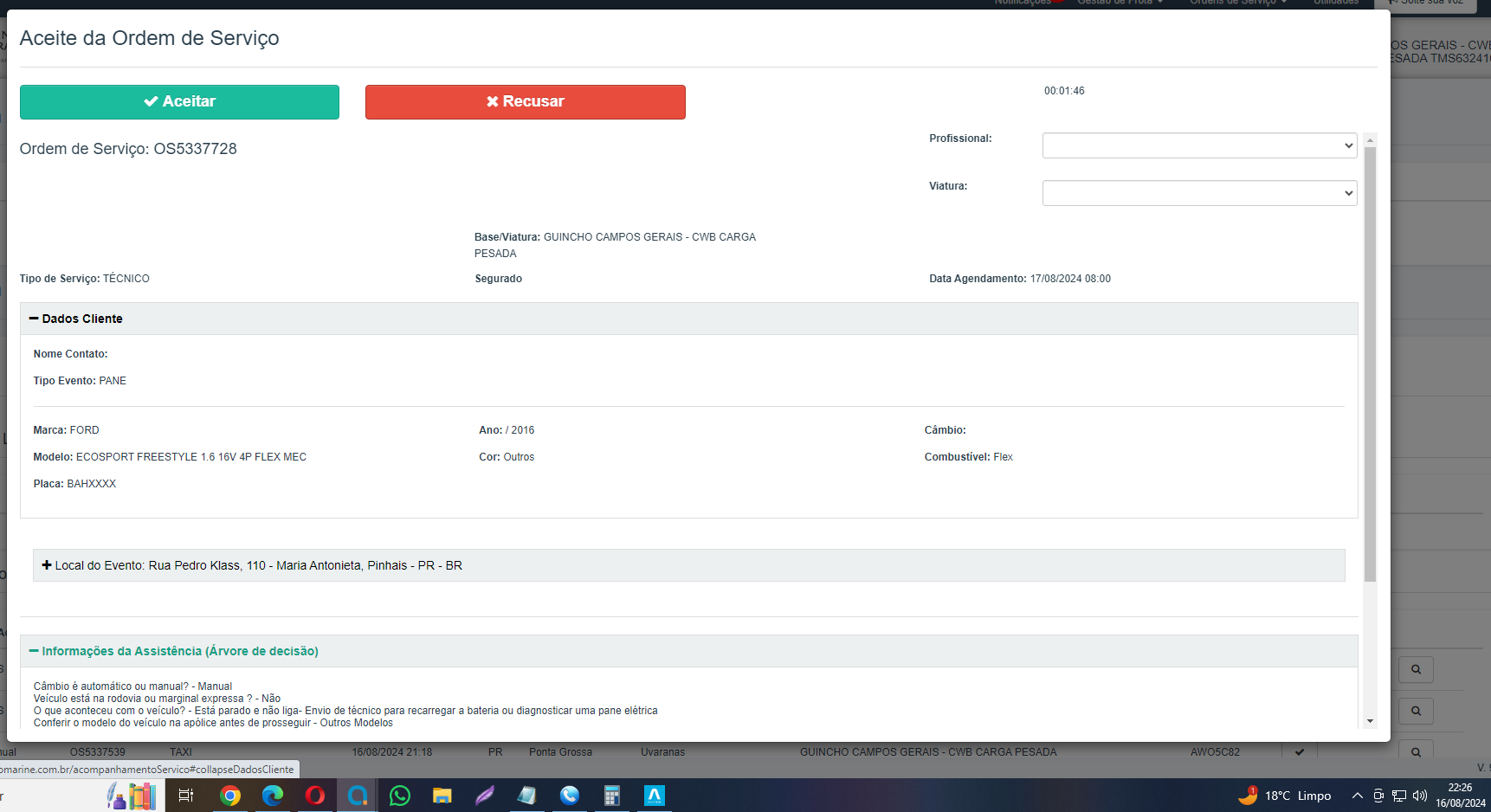Open File Explorer from taskbar
Viewport: 1491px width, 812px height.
pos(442,796)
